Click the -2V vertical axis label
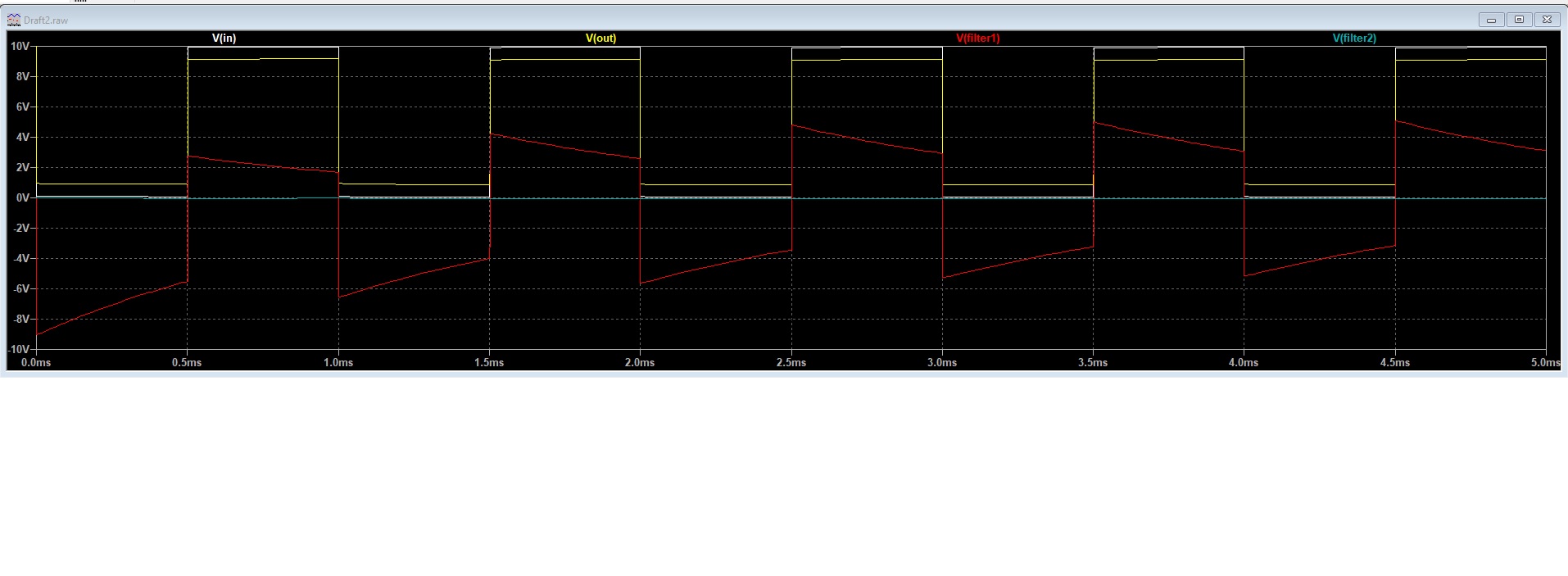 pyautogui.click(x=21, y=229)
